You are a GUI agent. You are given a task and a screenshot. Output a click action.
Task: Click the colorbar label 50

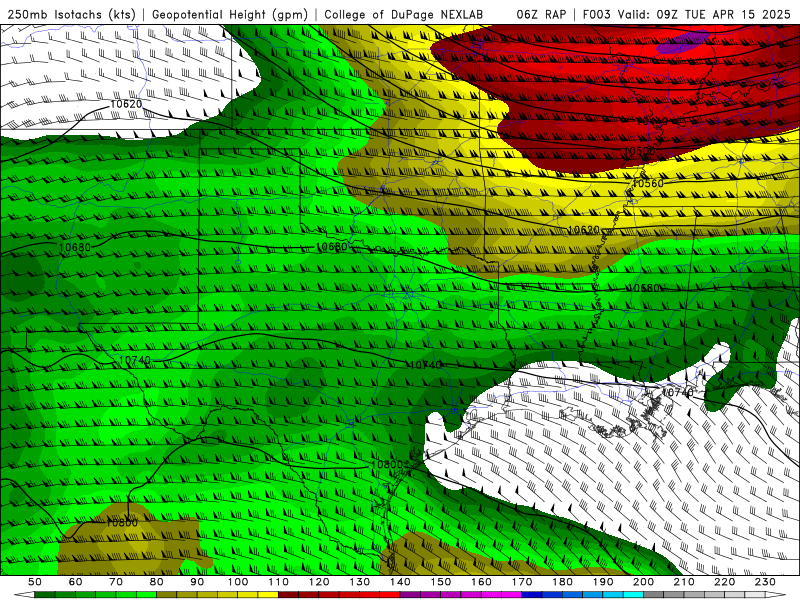[35, 582]
